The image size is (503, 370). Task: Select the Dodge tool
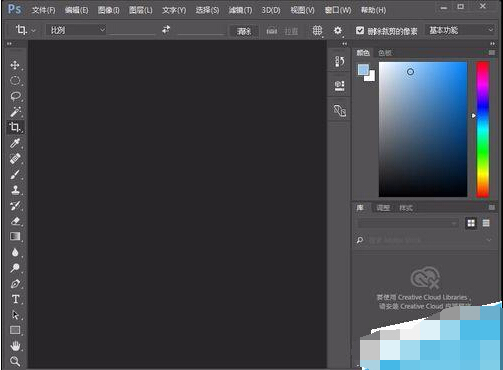[15, 268]
